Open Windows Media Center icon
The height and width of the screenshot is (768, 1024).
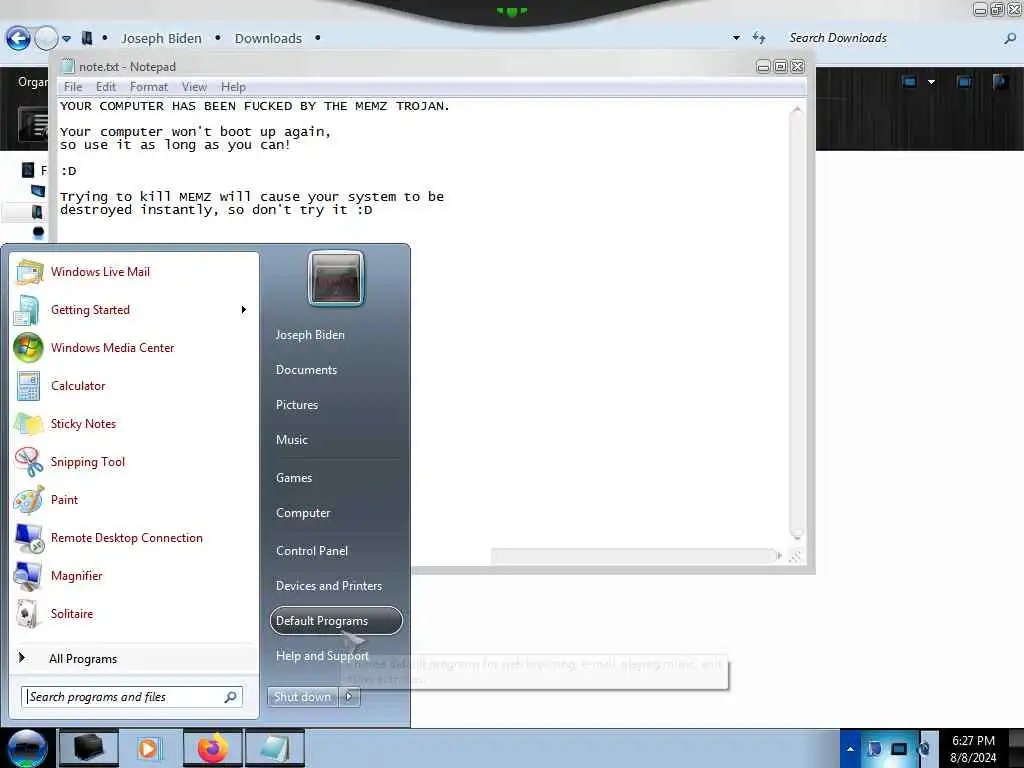pos(28,347)
